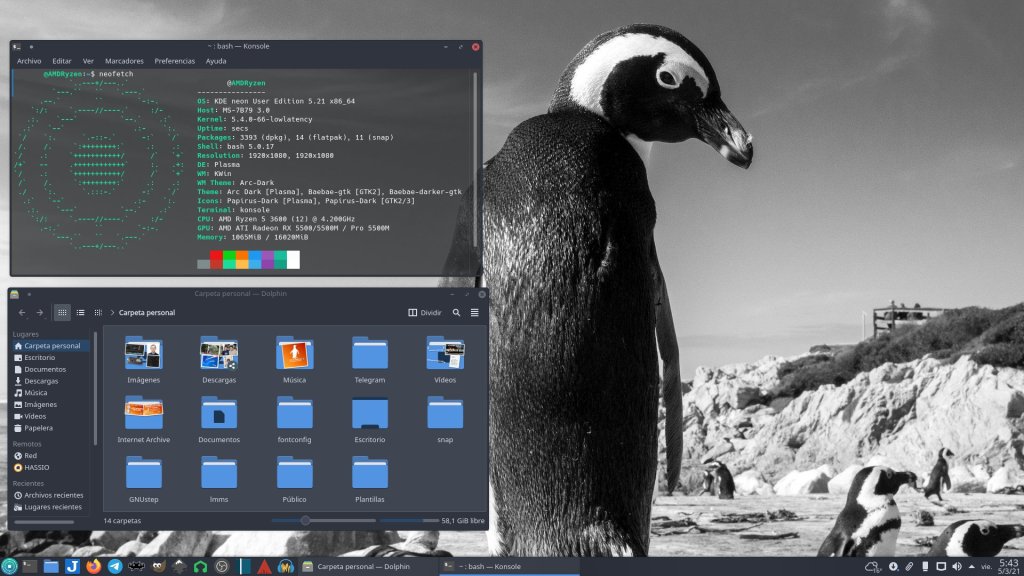
Task: Open the Konsole Archivo menu
Action: [x=29, y=61]
